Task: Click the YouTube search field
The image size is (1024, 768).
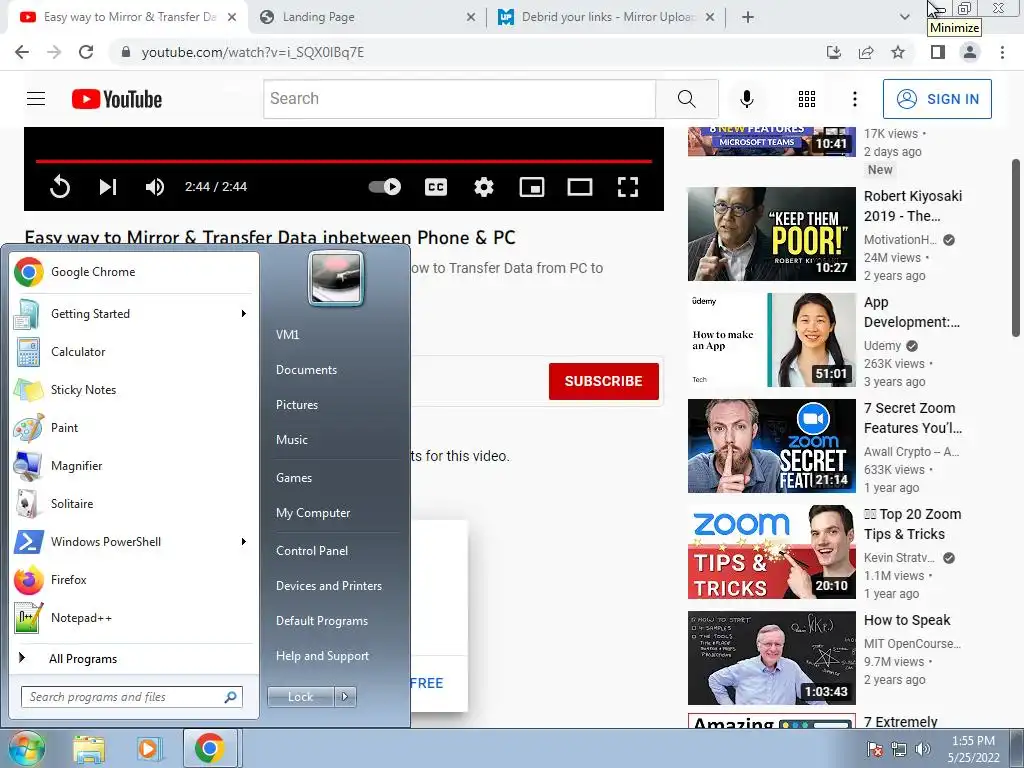Action: [459, 99]
